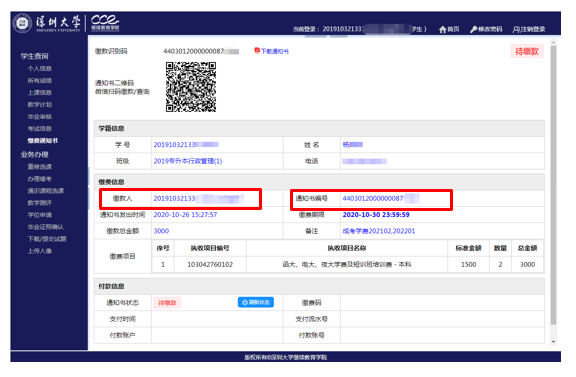
Task: Open 个人信息 in the sidebar
Action: click(39, 69)
